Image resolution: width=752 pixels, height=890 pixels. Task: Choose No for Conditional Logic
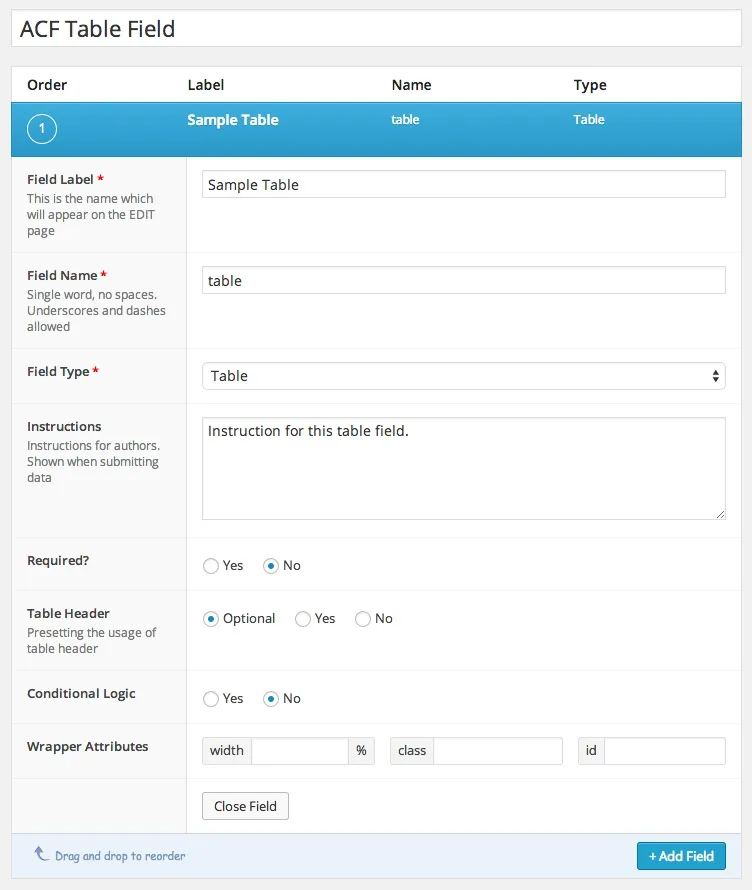click(271, 699)
